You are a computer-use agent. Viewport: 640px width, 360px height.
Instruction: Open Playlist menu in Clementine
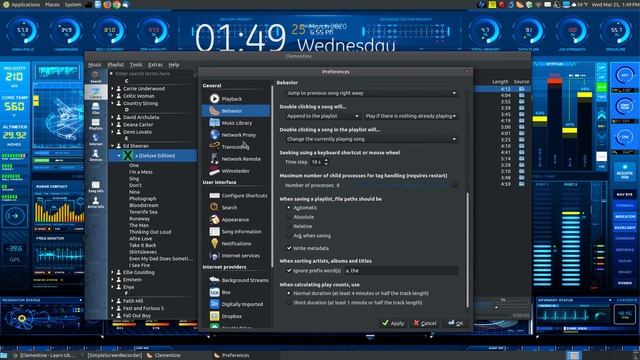pyautogui.click(x=116, y=65)
